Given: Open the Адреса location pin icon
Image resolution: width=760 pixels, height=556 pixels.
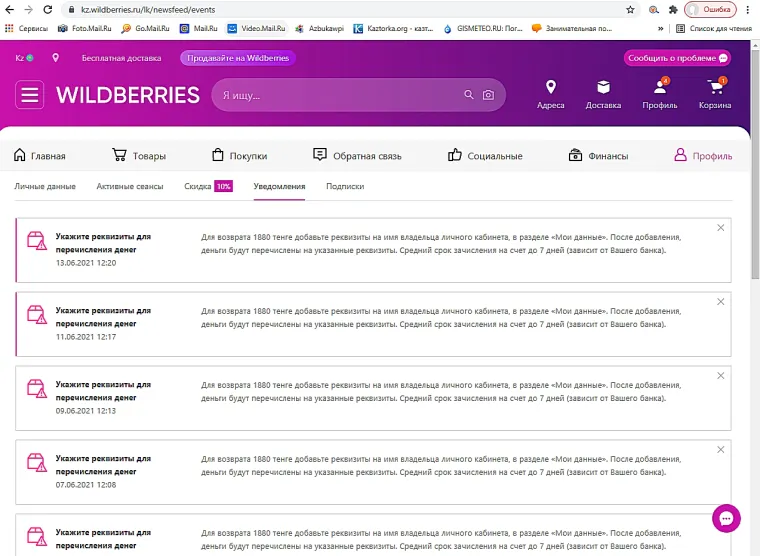Looking at the screenshot, I should [x=550, y=88].
